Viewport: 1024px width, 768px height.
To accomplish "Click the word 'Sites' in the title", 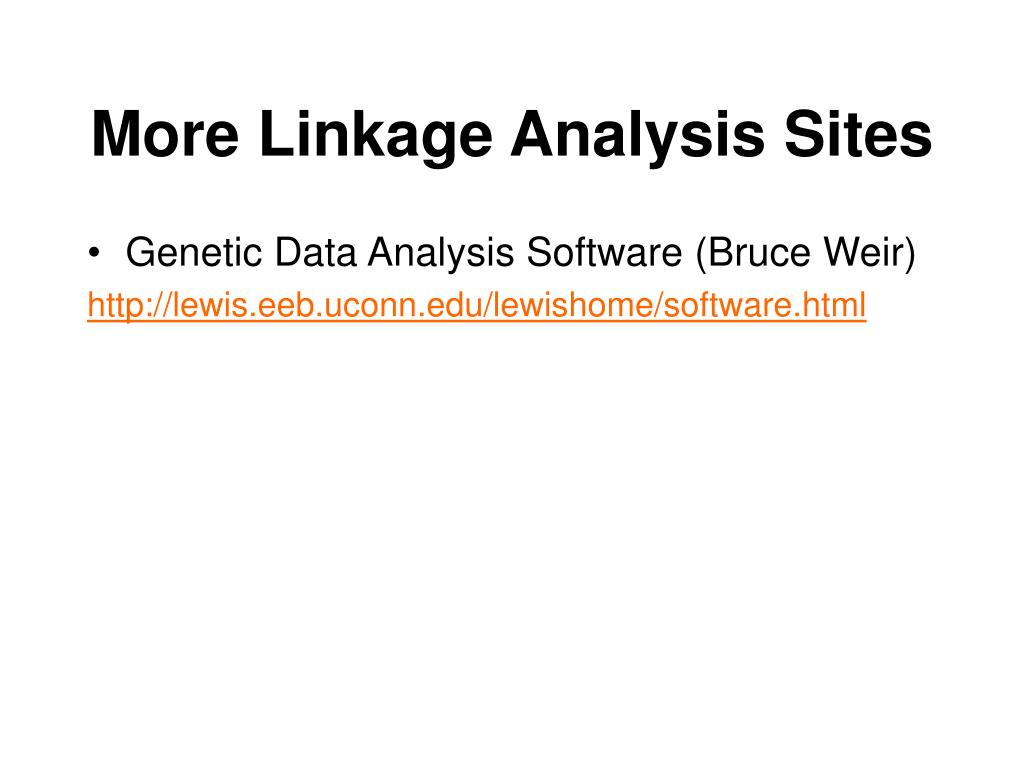I will [x=858, y=134].
